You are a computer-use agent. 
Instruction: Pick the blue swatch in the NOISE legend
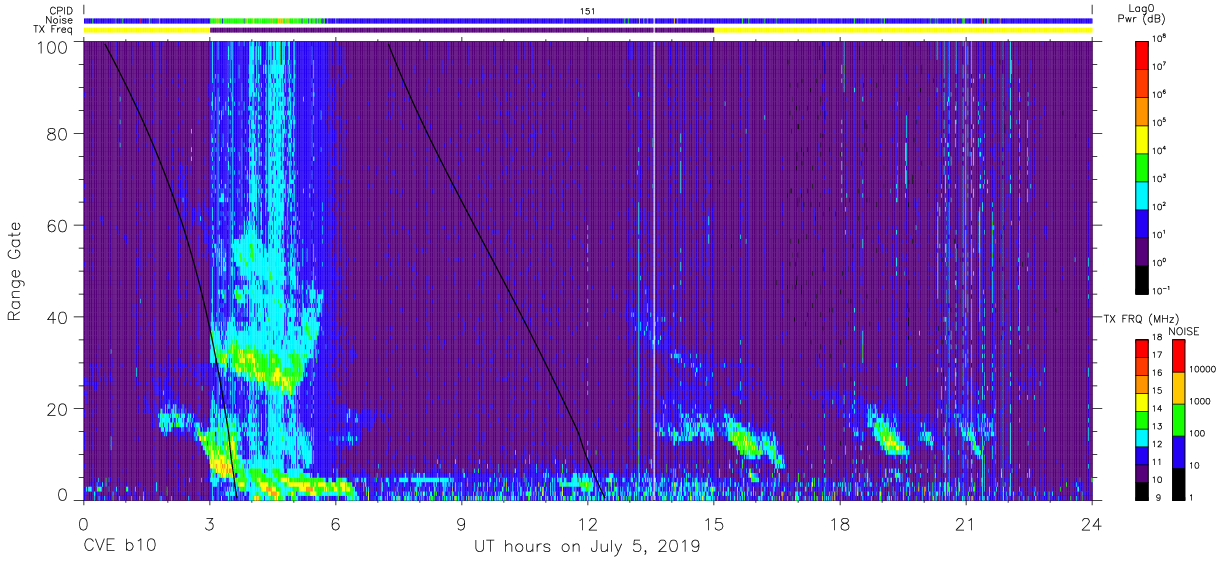coord(1177,452)
